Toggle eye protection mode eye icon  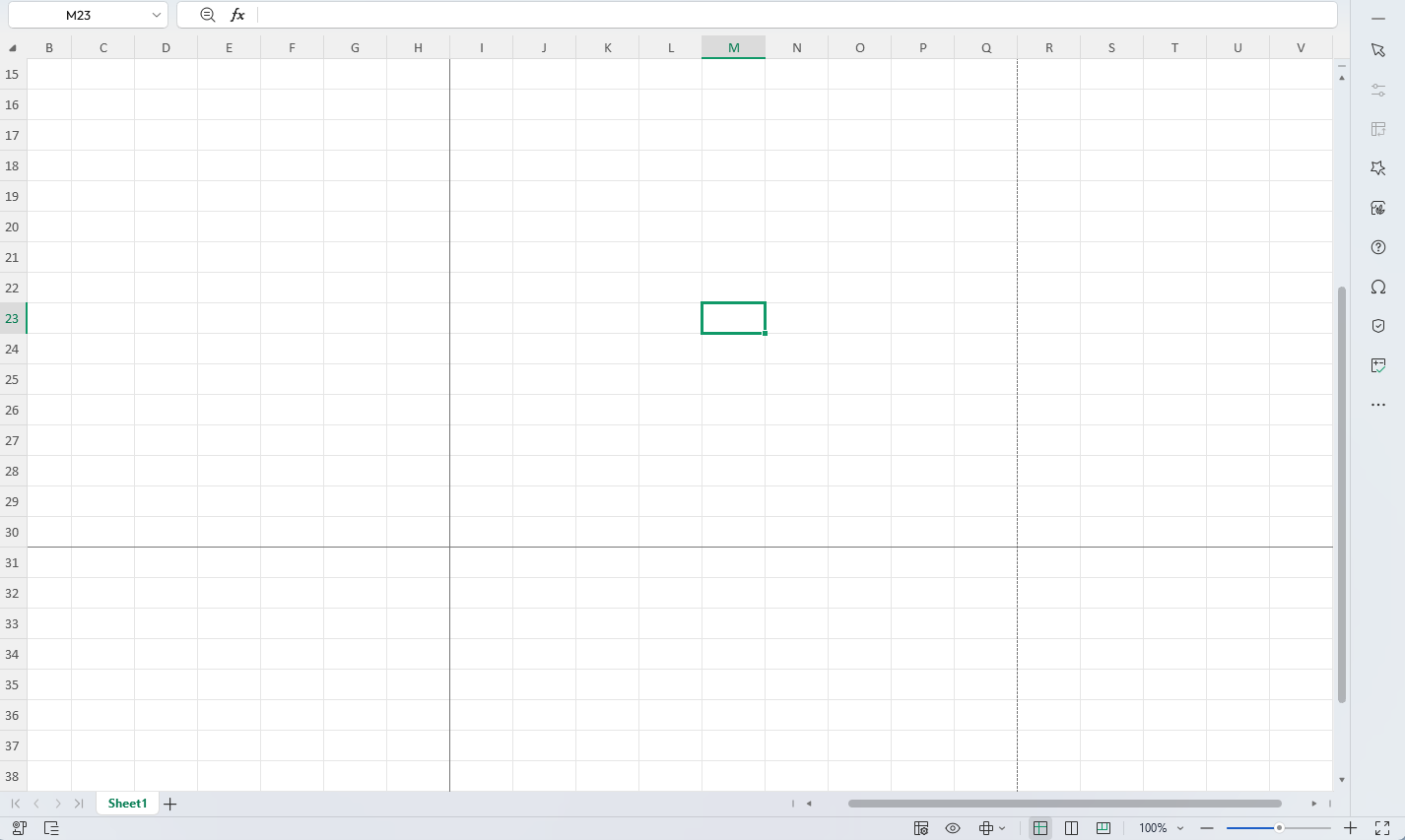pos(953,828)
